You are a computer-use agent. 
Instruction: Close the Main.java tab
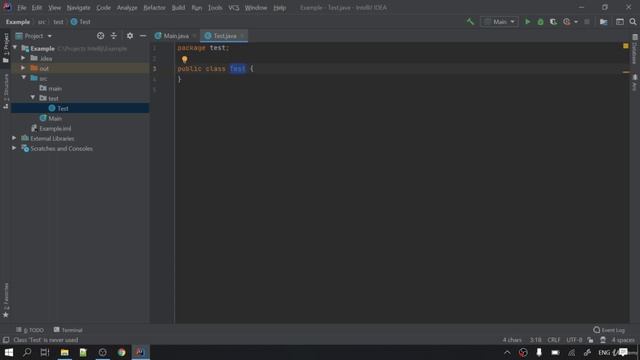pos(194,36)
